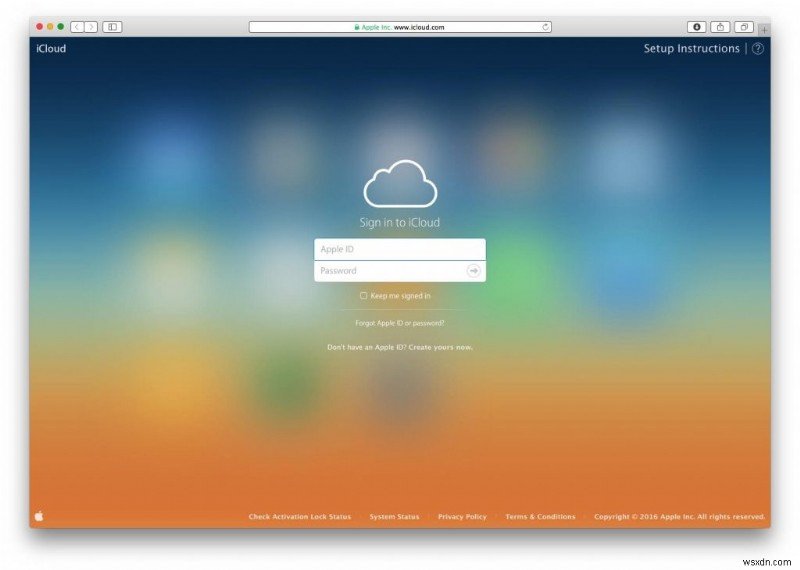Submit sign-in with the arrow button
This screenshot has height=570, width=800.
[473, 270]
